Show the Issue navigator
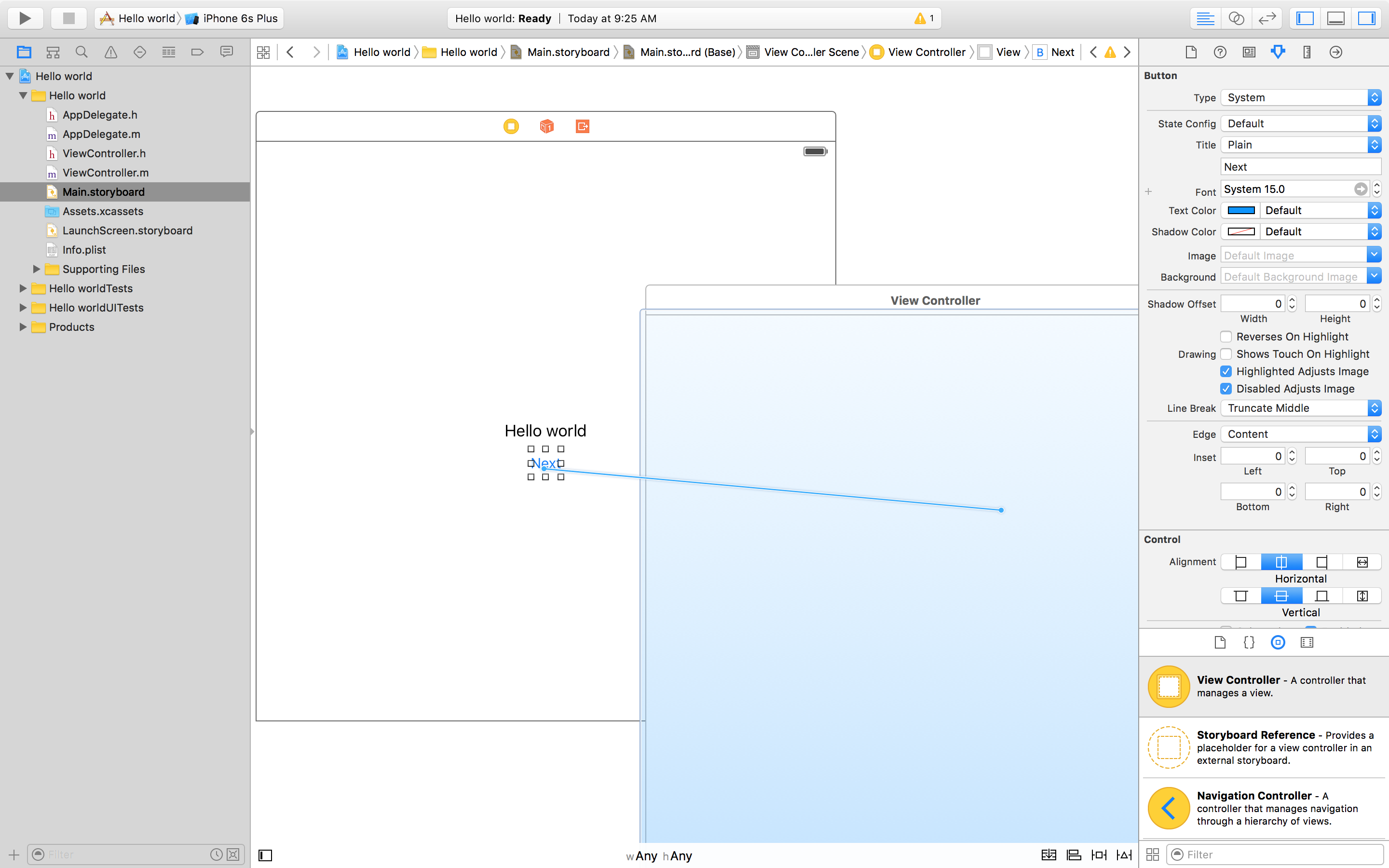This screenshot has width=1389, height=868. (111, 52)
